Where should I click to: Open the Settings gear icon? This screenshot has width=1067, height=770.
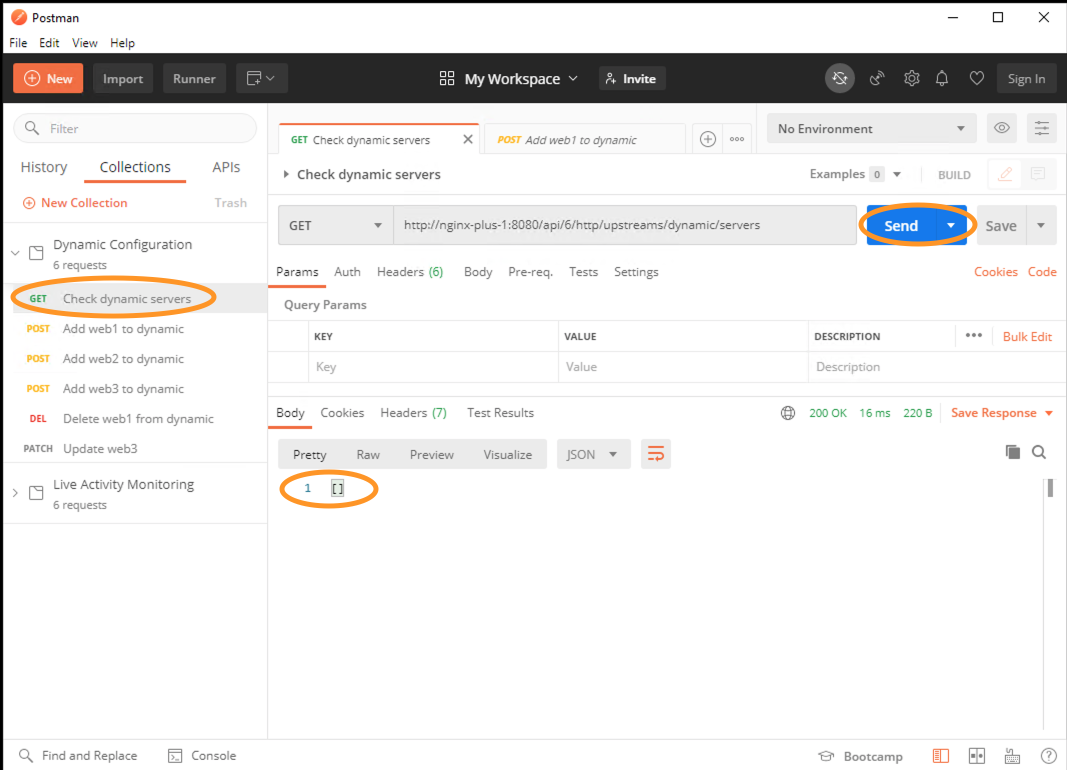911,78
